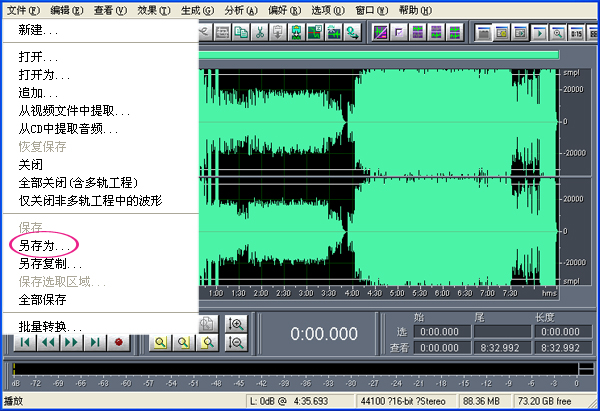Click the purple diagonal-slash waveform icon
Image resolution: width=600 pixels, height=411 pixels.
coord(380,33)
